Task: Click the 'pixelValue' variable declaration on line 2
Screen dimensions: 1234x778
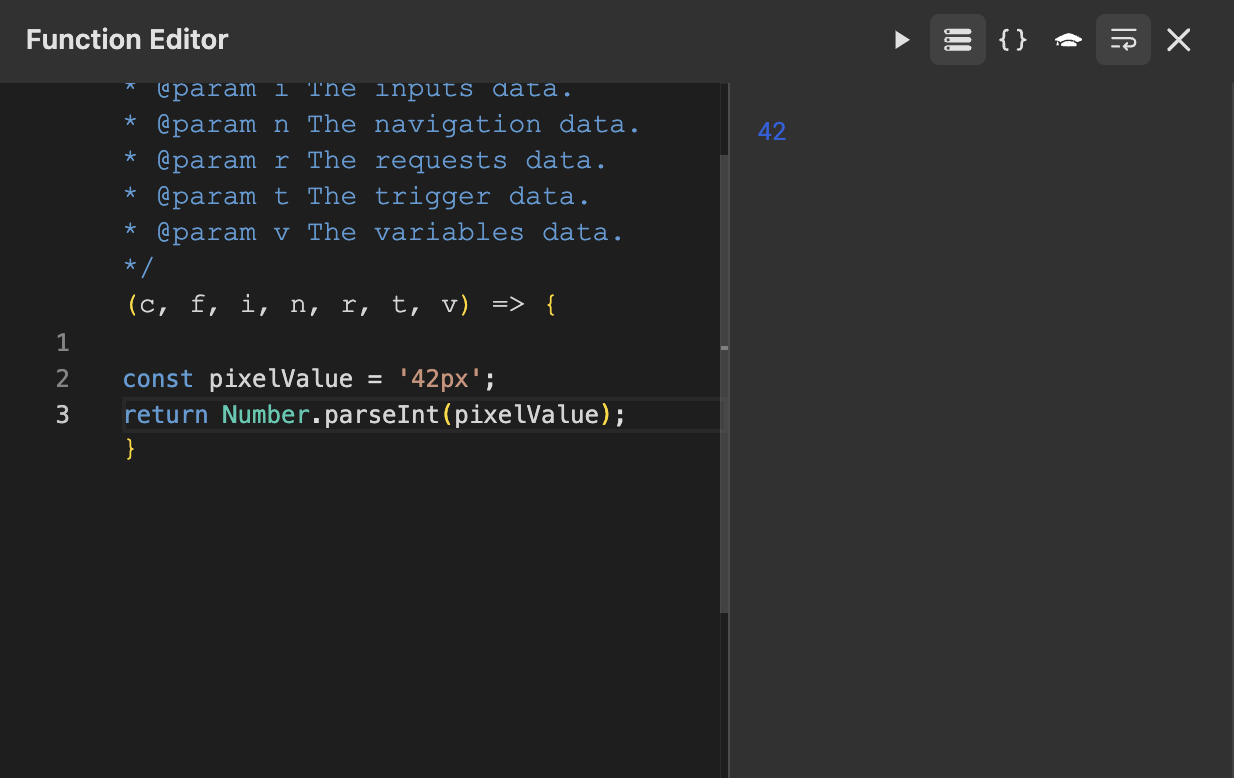Action: pyautogui.click(x=281, y=379)
